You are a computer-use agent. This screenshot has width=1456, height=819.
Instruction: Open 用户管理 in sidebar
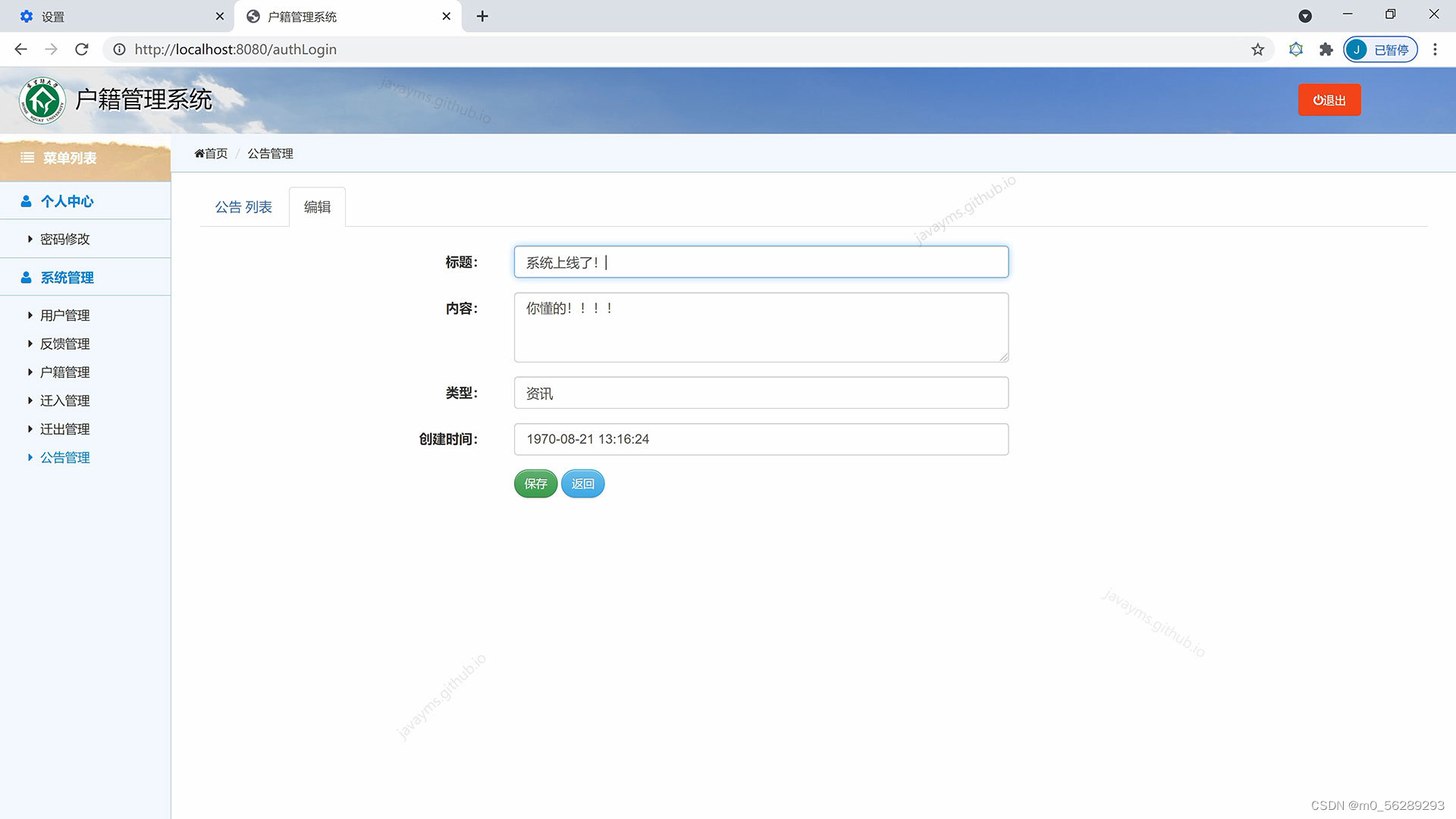coord(64,315)
